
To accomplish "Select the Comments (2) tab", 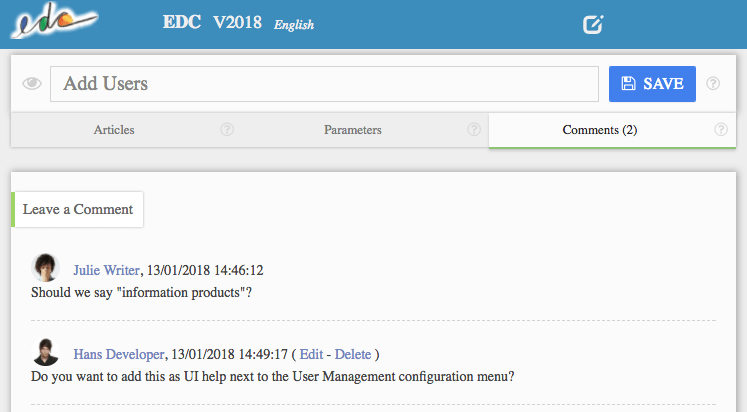I will tap(599, 130).
